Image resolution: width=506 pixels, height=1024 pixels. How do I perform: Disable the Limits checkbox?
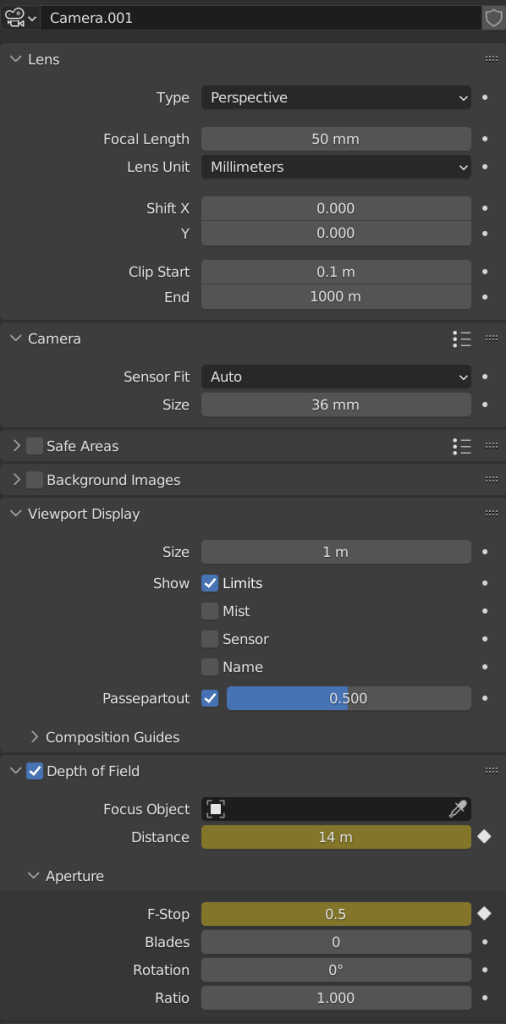click(x=210, y=583)
